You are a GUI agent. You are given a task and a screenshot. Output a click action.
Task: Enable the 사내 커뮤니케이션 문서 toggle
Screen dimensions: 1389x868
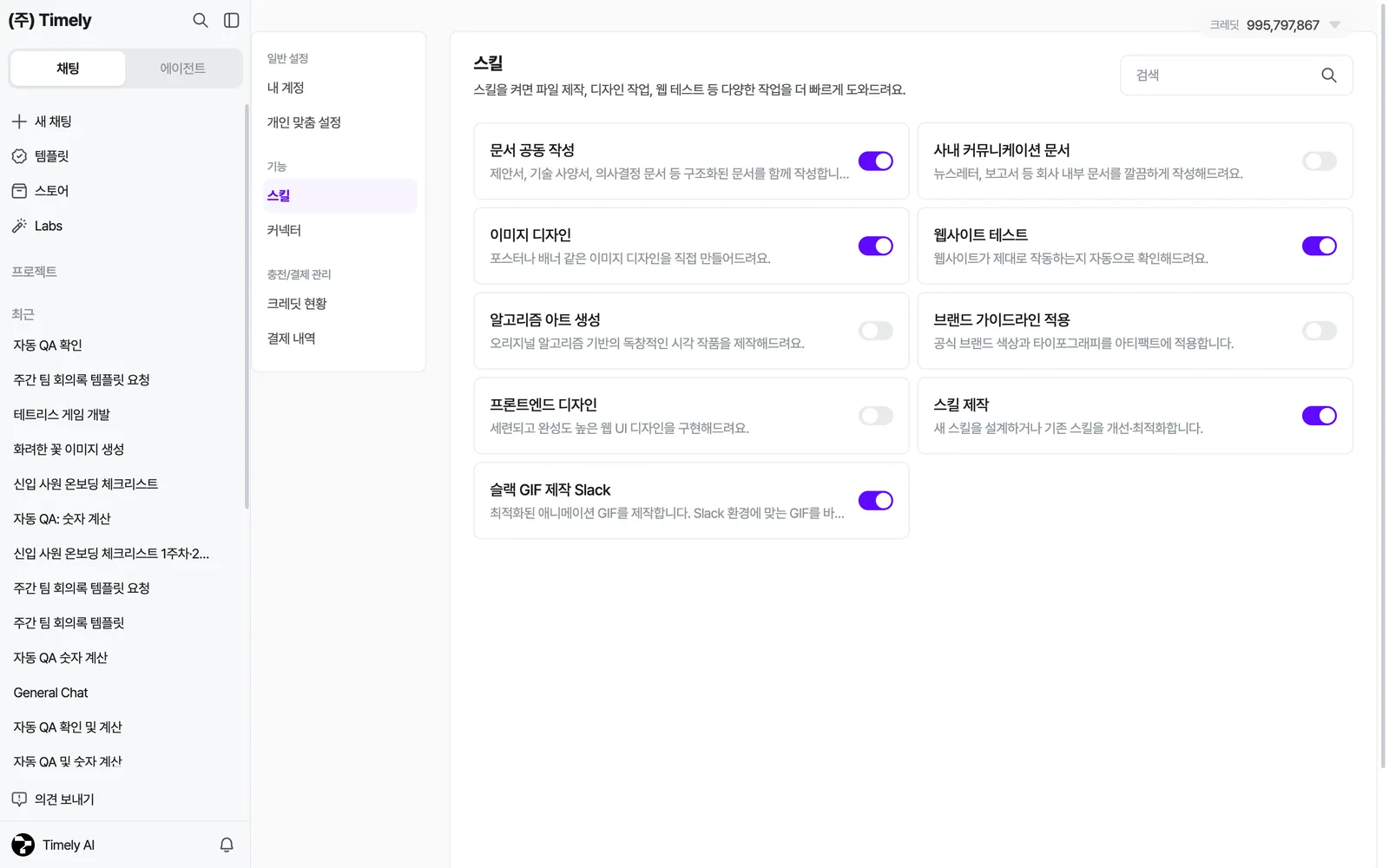(x=1319, y=161)
